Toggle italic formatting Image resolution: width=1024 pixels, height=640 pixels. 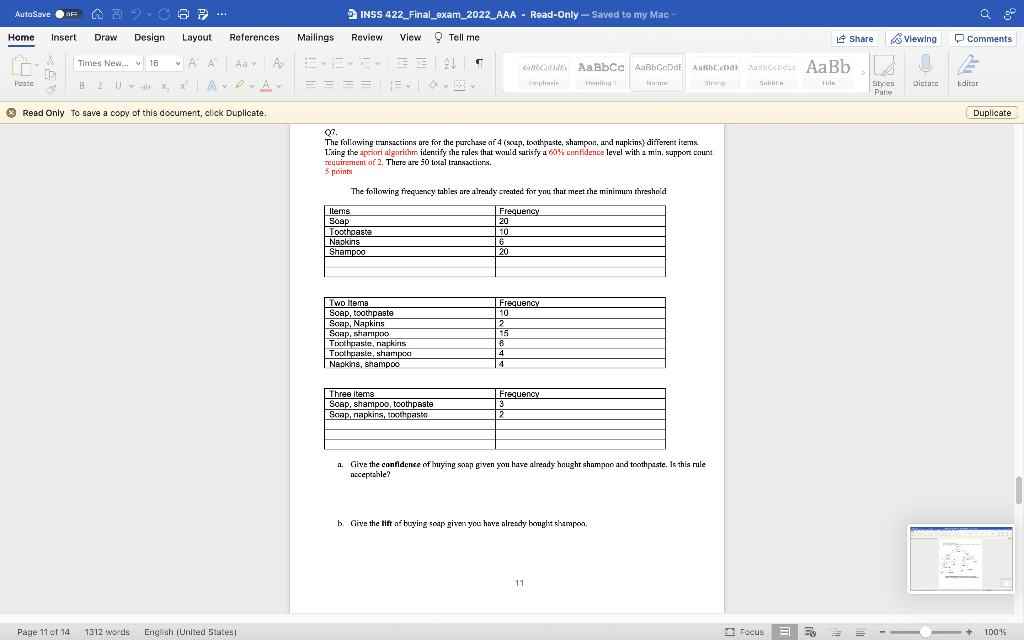(x=100, y=86)
